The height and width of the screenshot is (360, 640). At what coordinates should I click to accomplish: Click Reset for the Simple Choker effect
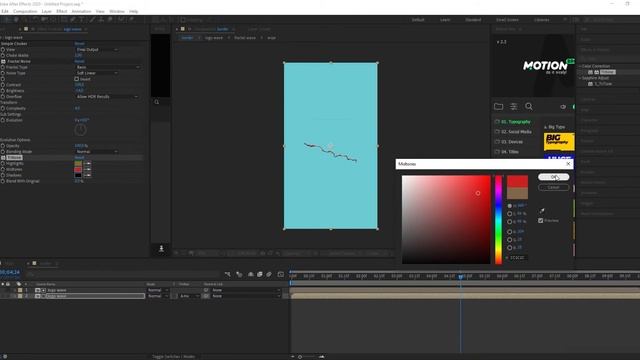pyautogui.click(x=79, y=44)
